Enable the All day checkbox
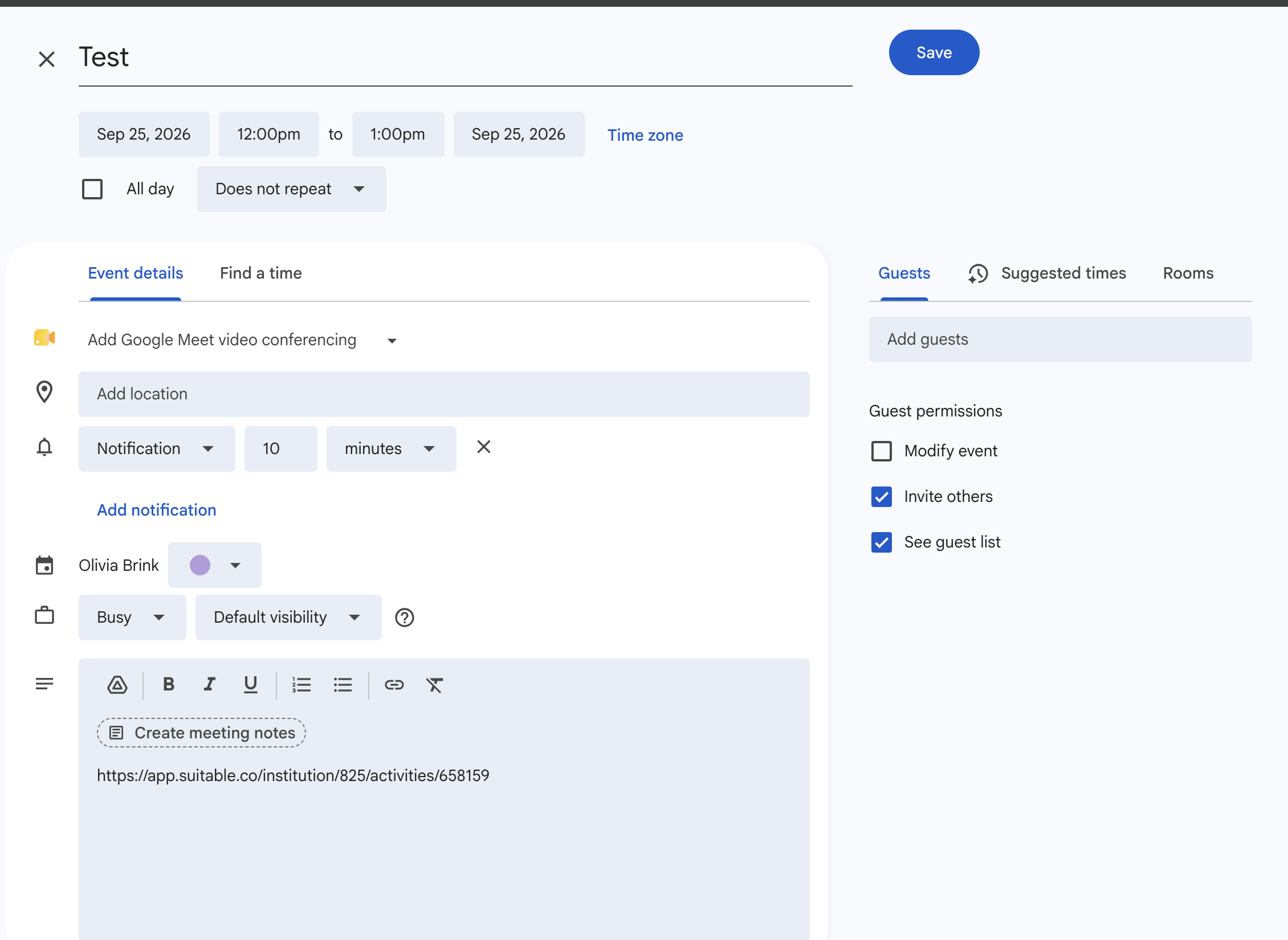 click(92, 189)
